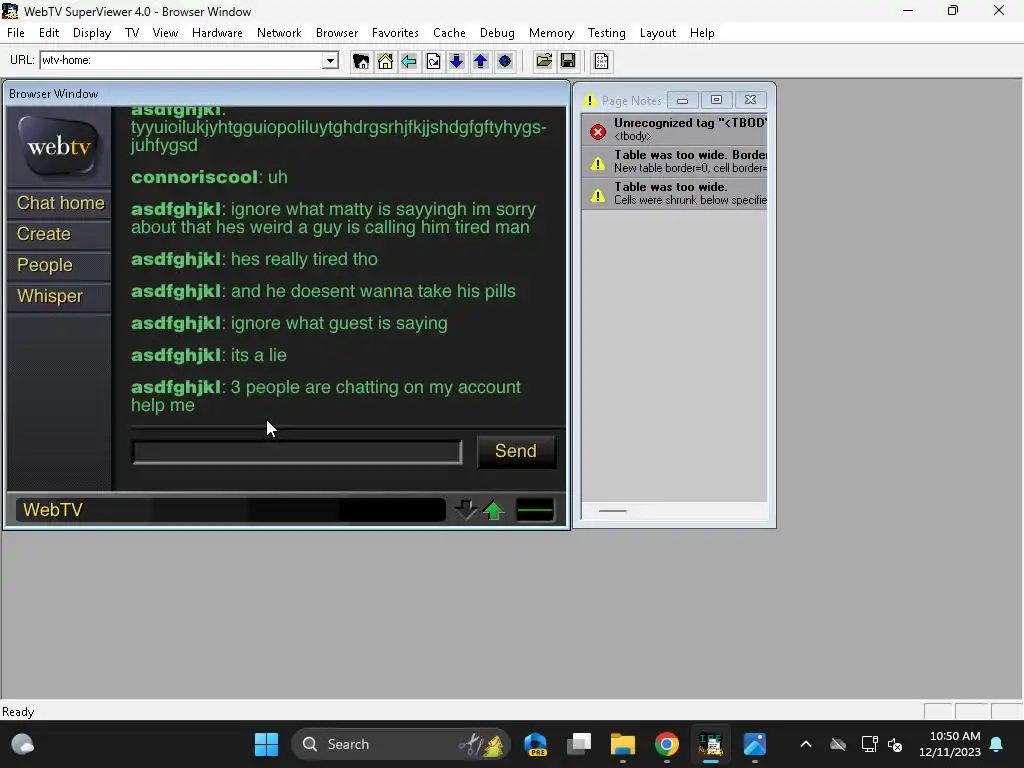Restore the Page Notes panel window

(x=716, y=100)
